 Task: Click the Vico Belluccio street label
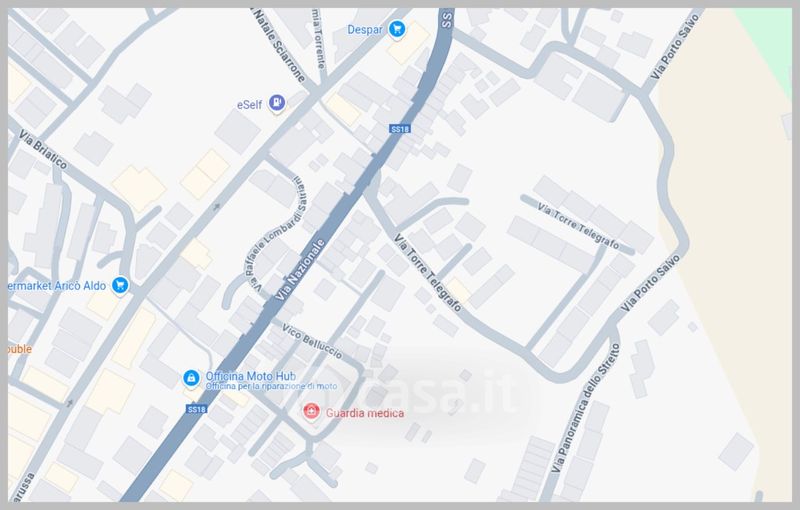(312, 341)
